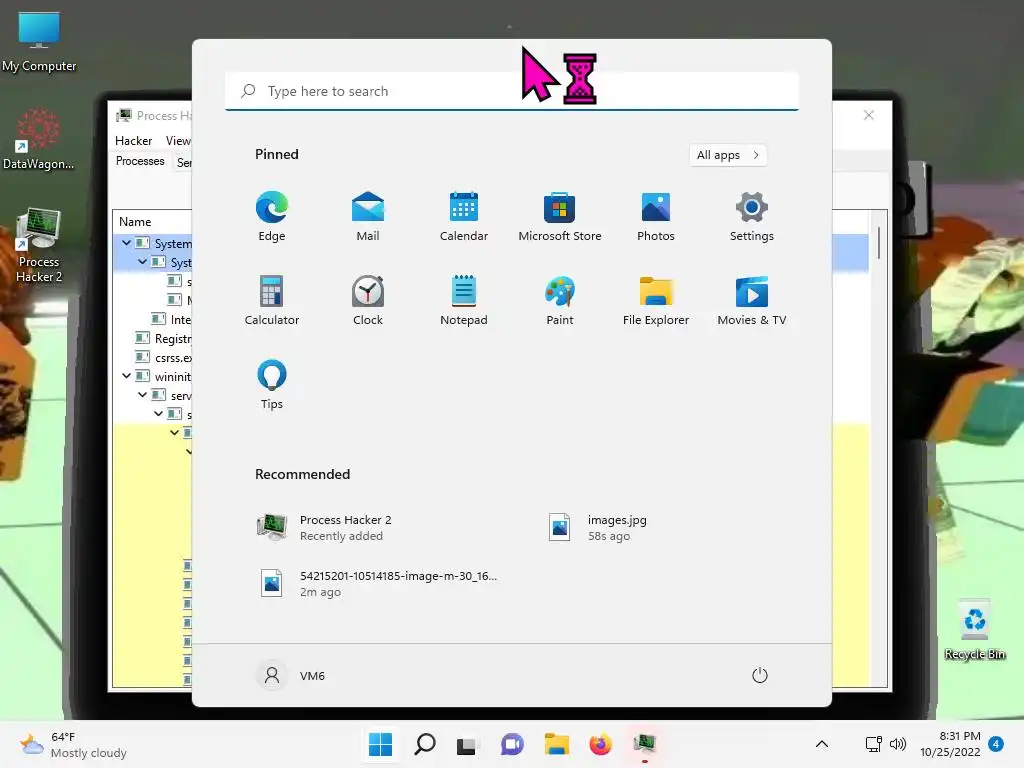The height and width of the screenshot is (768, 1024).
Task: Open Task View on taskbar
Action: pyautogui.click(x=467, y=745)
